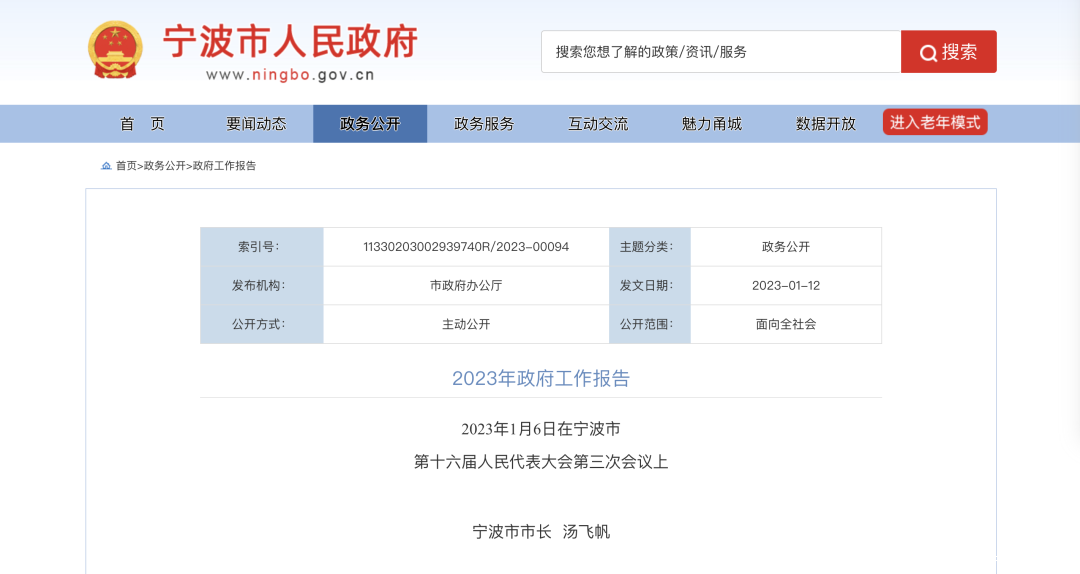
Task: Click 首页 breadcrumb link
Action: tap(126, 166)
